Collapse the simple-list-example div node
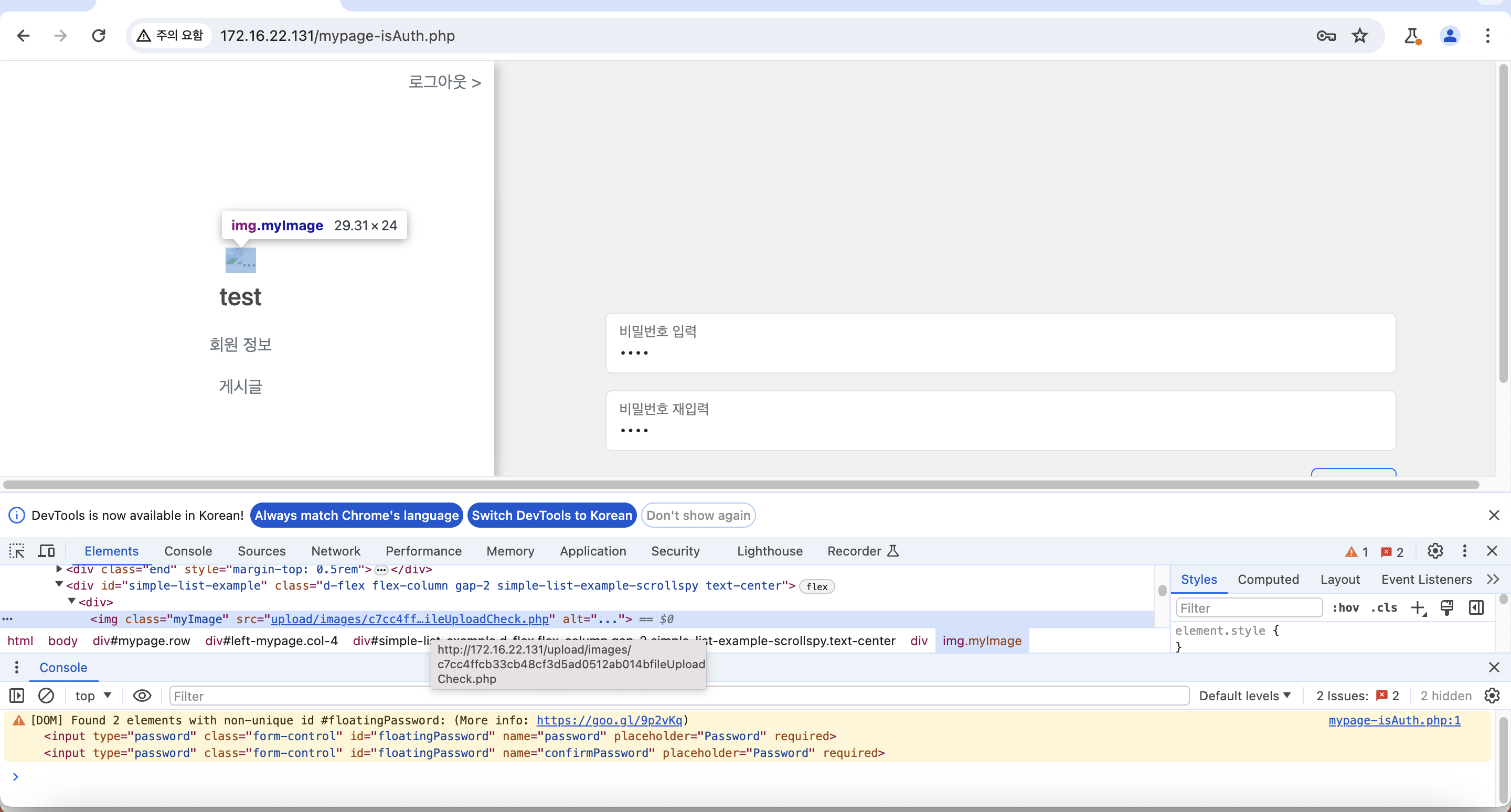Screen dimensions: 1511x812 pyautogui.click(x=59, y=584)
